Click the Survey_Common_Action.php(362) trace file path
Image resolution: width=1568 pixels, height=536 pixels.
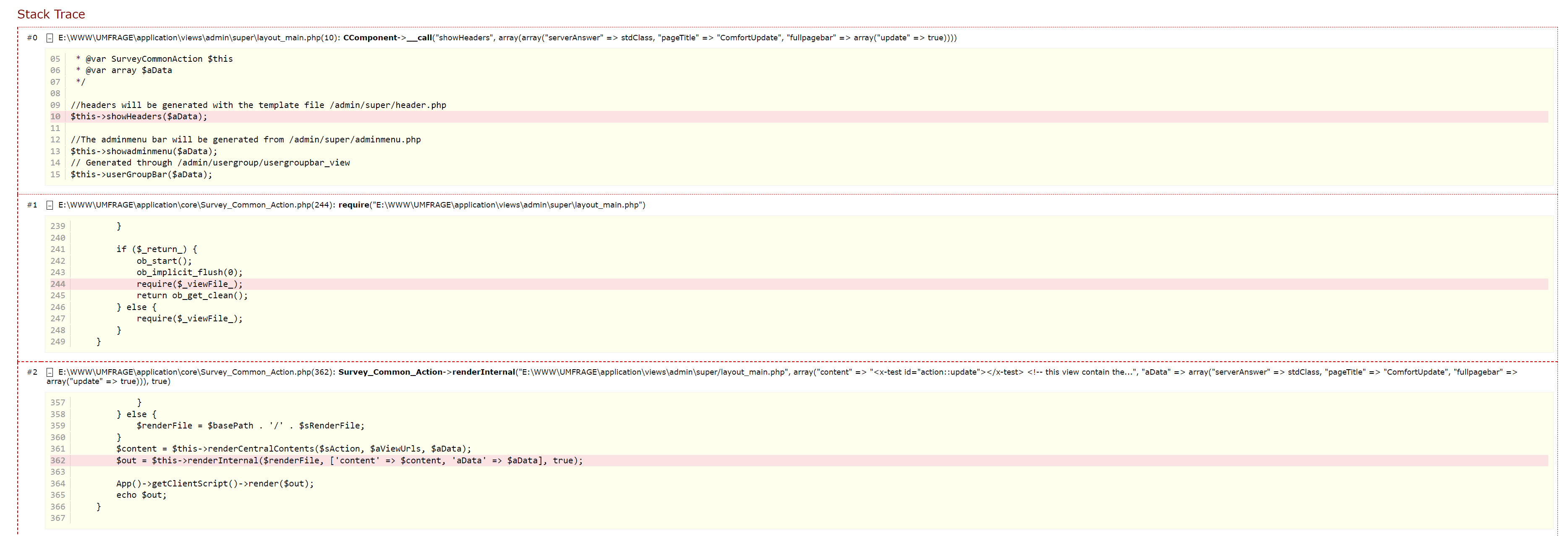196,372
